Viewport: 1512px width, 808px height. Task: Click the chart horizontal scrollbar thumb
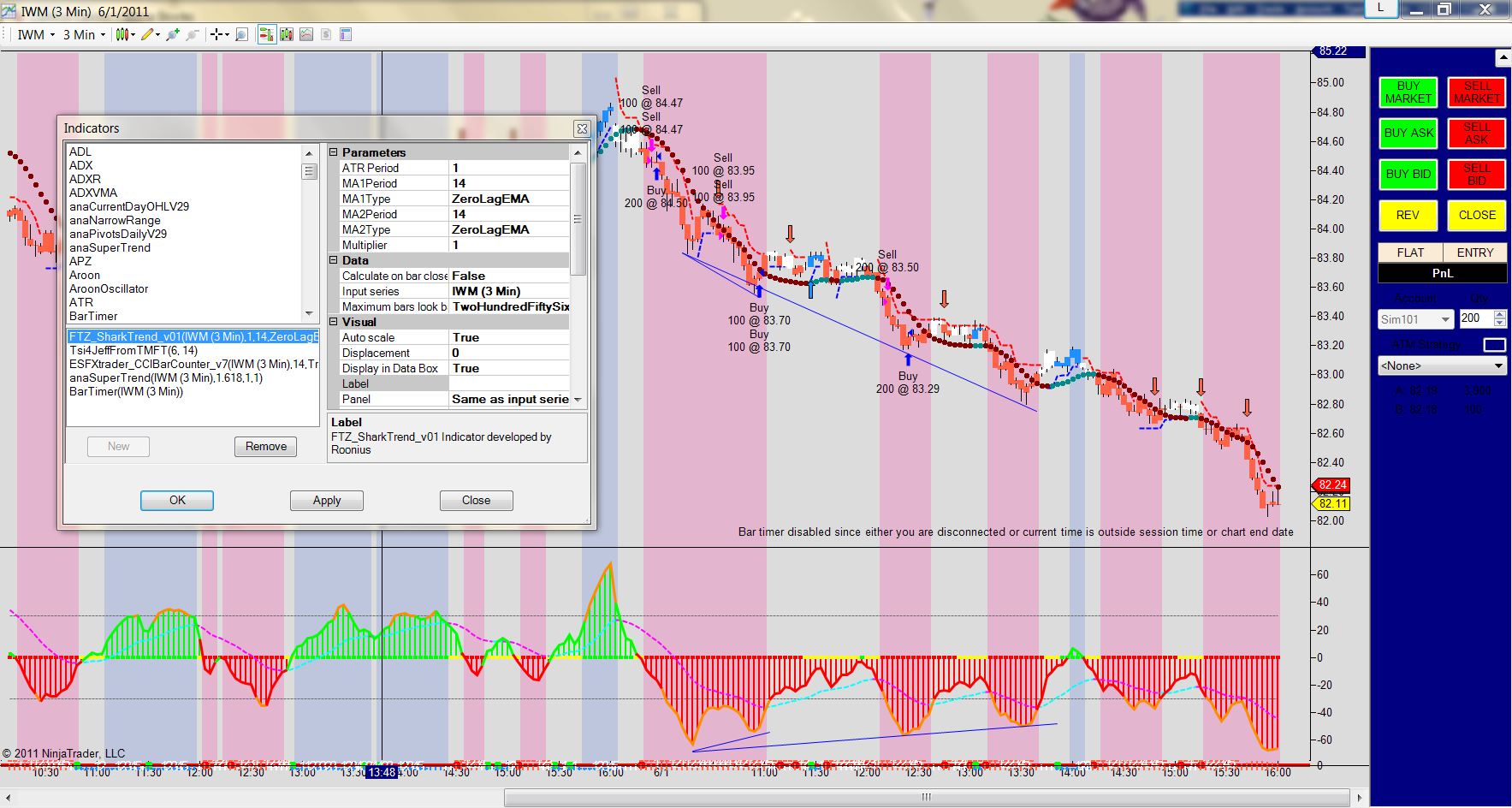tap(926, 797)
